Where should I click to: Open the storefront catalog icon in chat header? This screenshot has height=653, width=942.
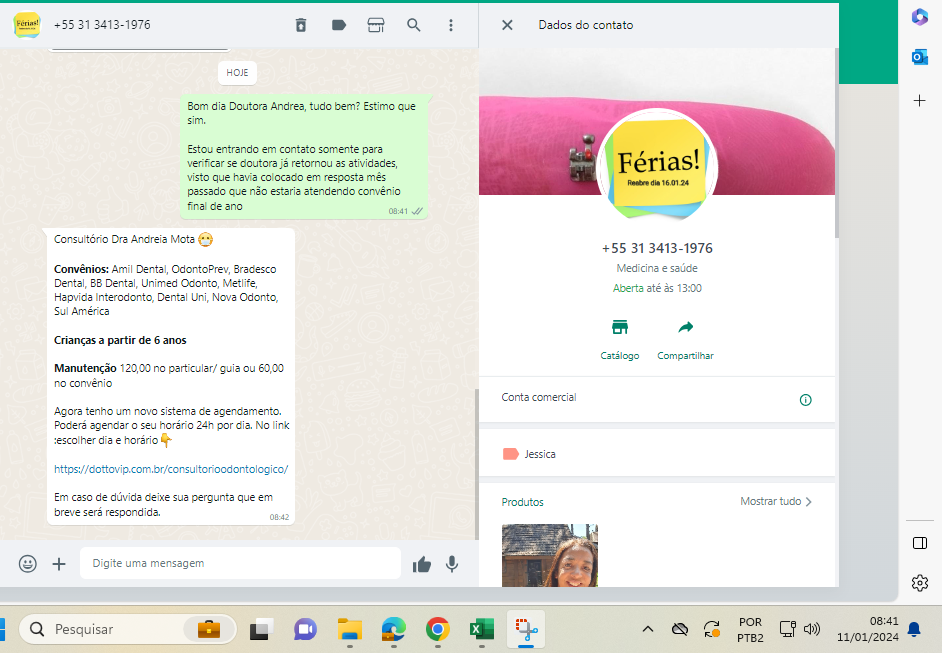[376, 25]
